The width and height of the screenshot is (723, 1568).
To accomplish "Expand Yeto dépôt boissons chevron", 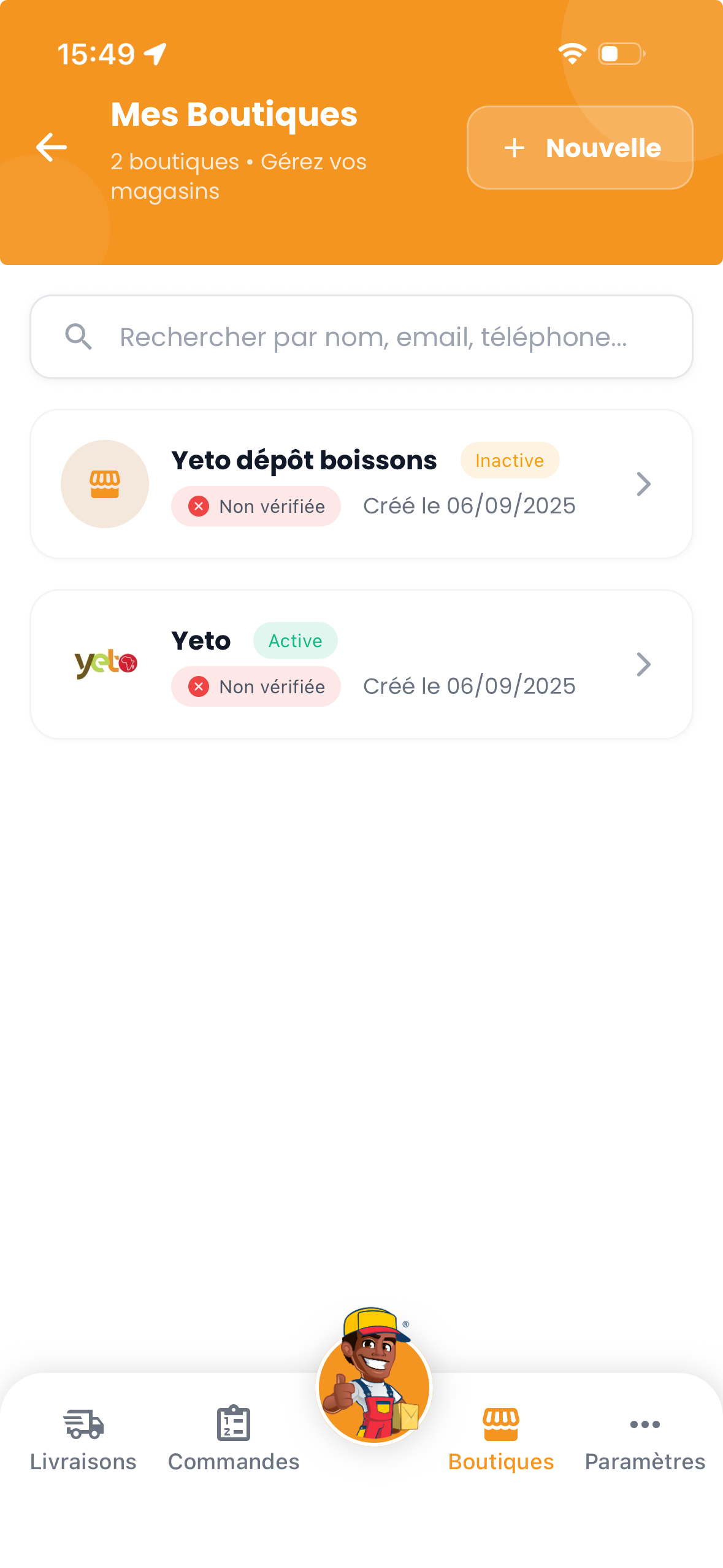I will point(643,484).
